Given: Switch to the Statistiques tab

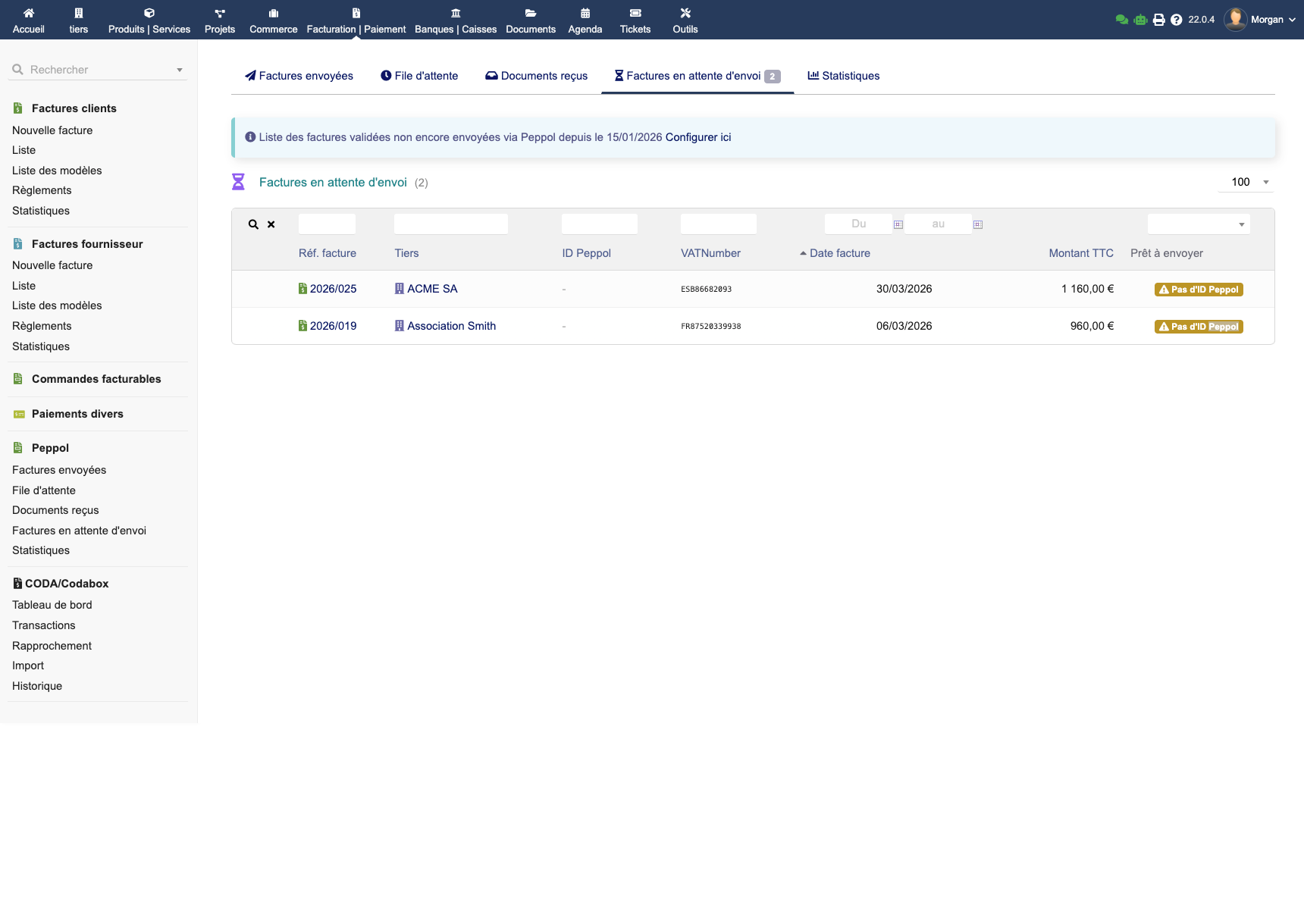Looking at the screenshot, I should pyautogui.click(x=844, y=76).
